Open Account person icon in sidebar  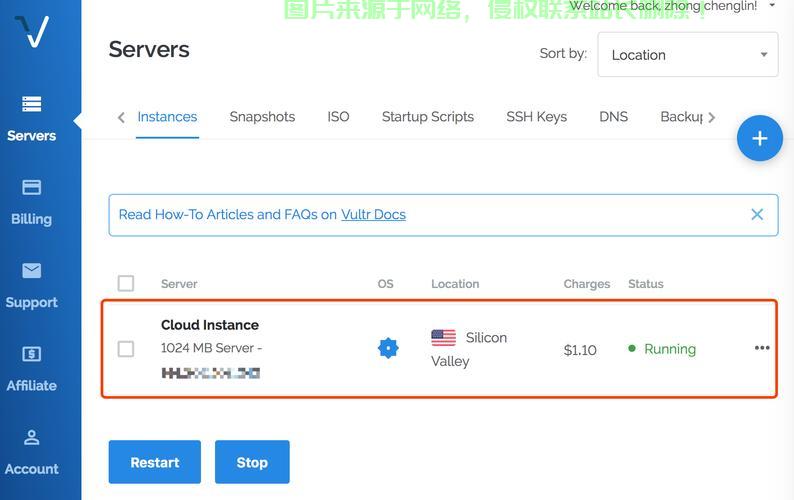(31, 438)
